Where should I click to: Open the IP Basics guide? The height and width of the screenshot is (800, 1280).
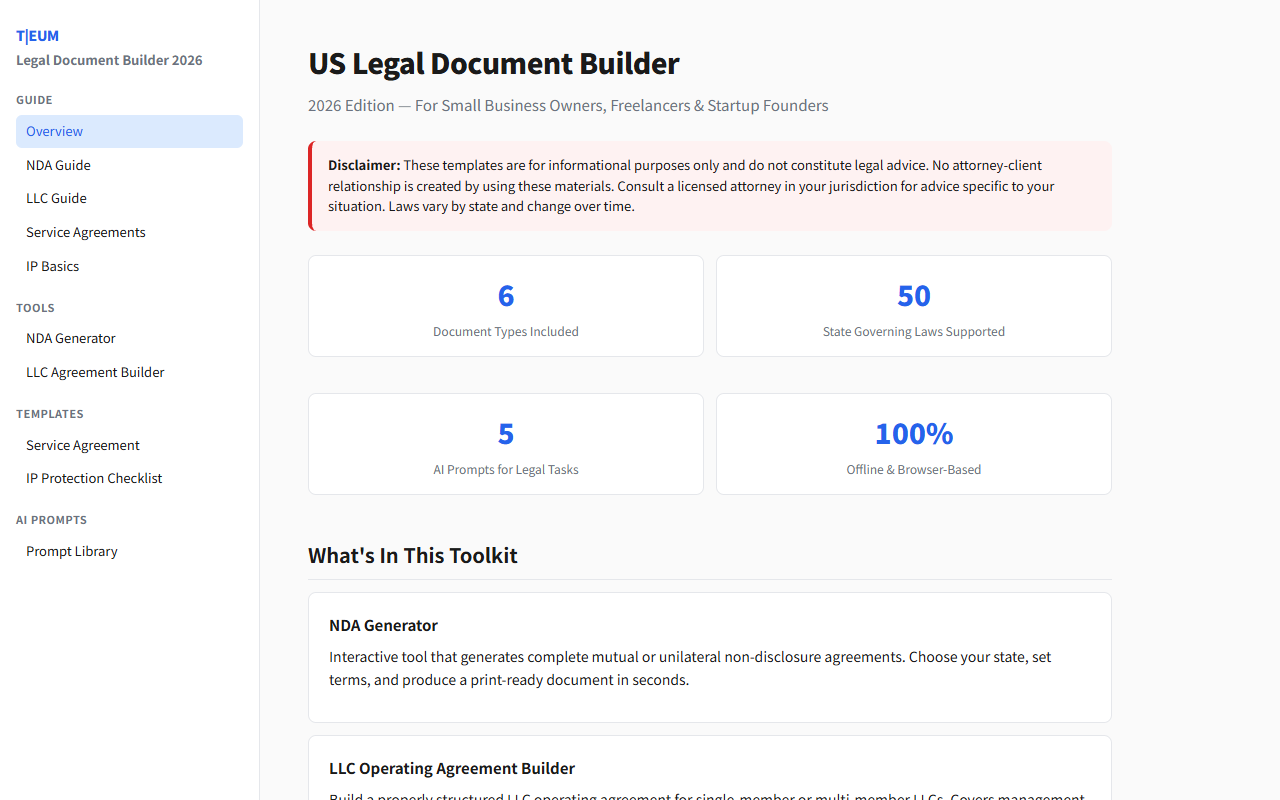52,265
